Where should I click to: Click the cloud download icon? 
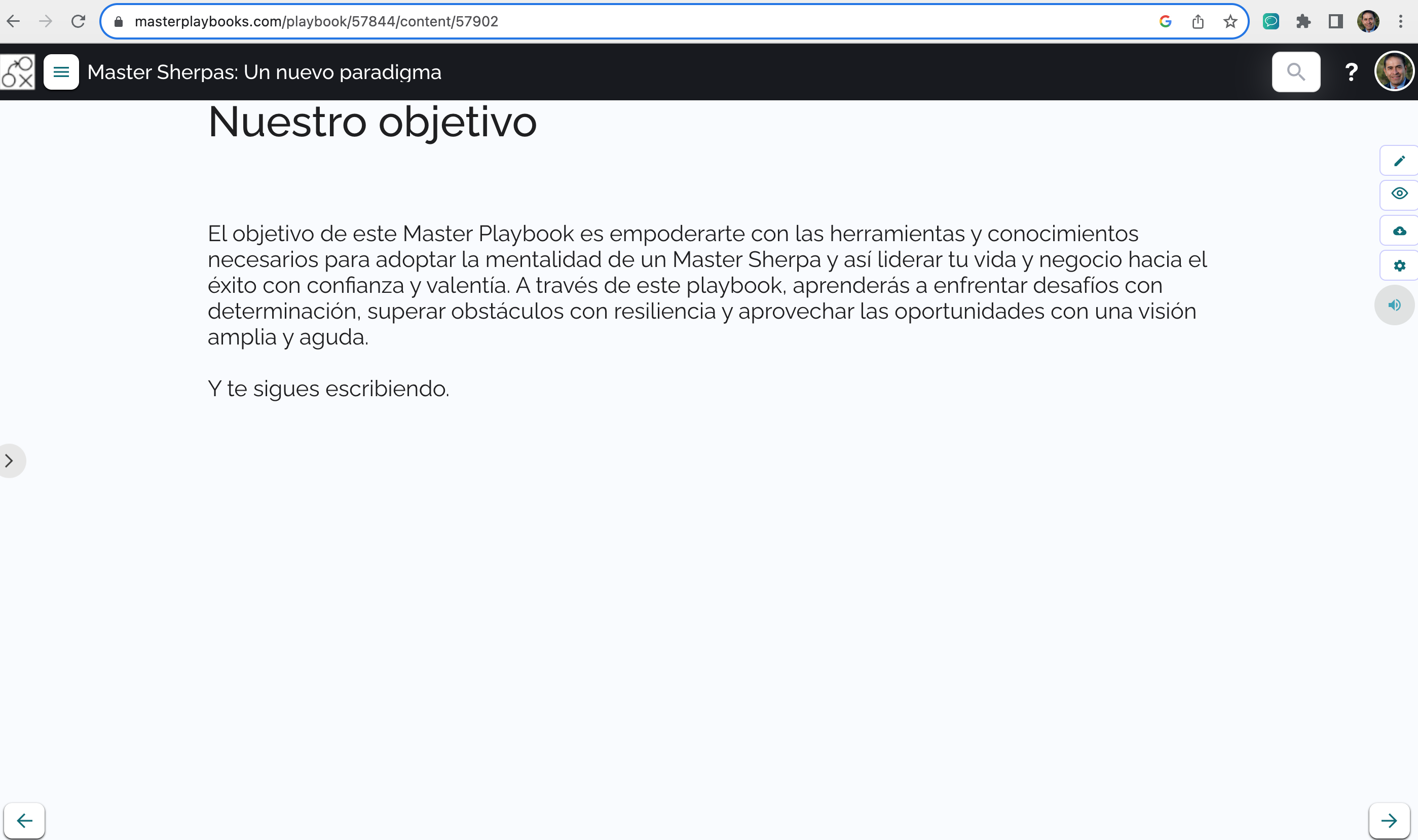(1399, 231)
